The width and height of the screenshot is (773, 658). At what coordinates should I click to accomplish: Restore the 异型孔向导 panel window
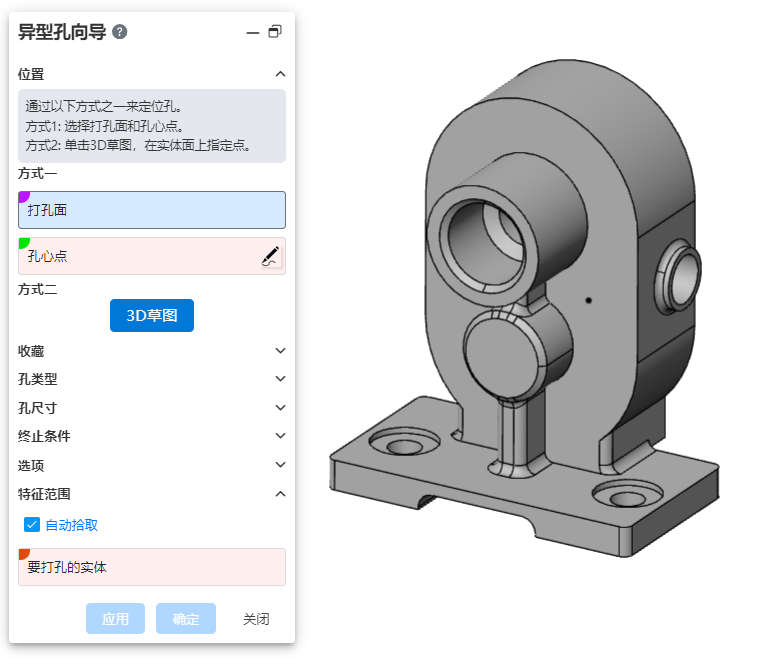pyautogui.click(x=275, y=32)
